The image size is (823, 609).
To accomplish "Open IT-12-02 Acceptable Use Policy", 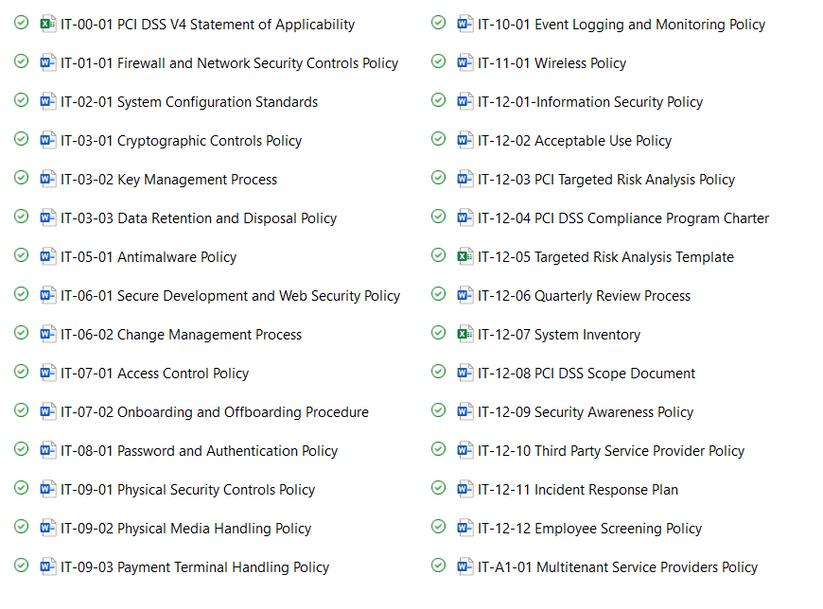I will point(574,141).
